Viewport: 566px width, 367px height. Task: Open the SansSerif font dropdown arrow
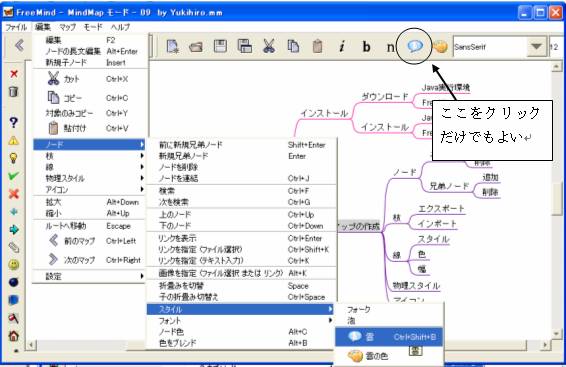point(536,46)
